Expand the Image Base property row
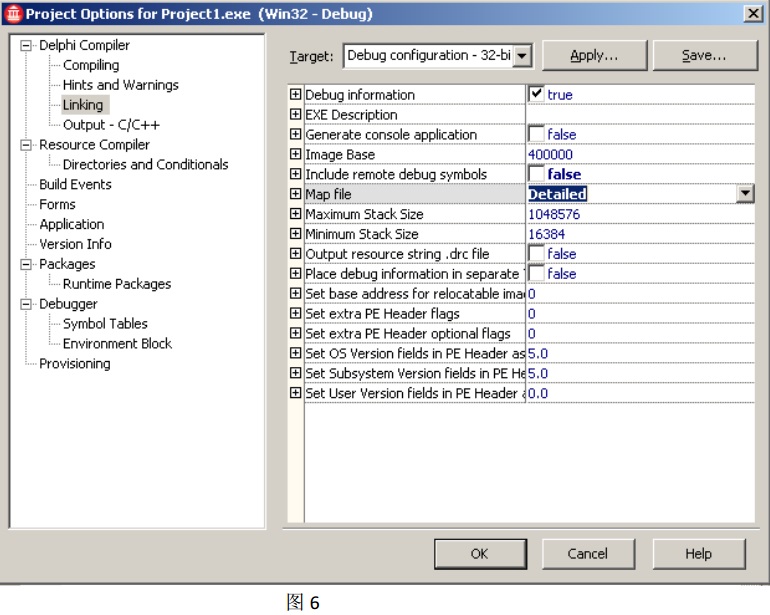 pos(295,155)
